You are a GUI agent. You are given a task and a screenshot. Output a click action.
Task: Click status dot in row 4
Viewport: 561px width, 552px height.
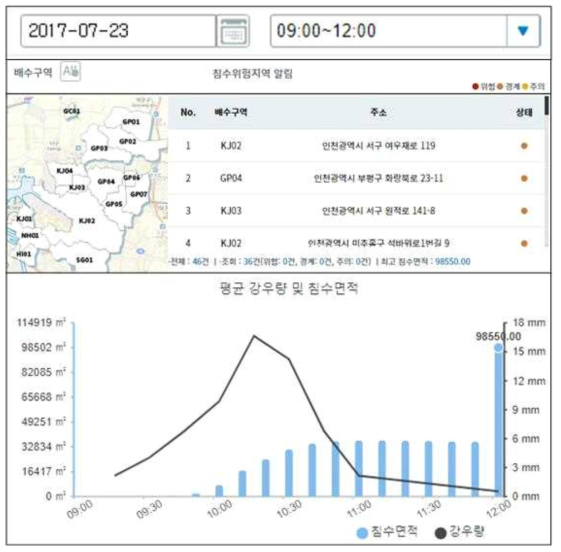coord(524,244)
